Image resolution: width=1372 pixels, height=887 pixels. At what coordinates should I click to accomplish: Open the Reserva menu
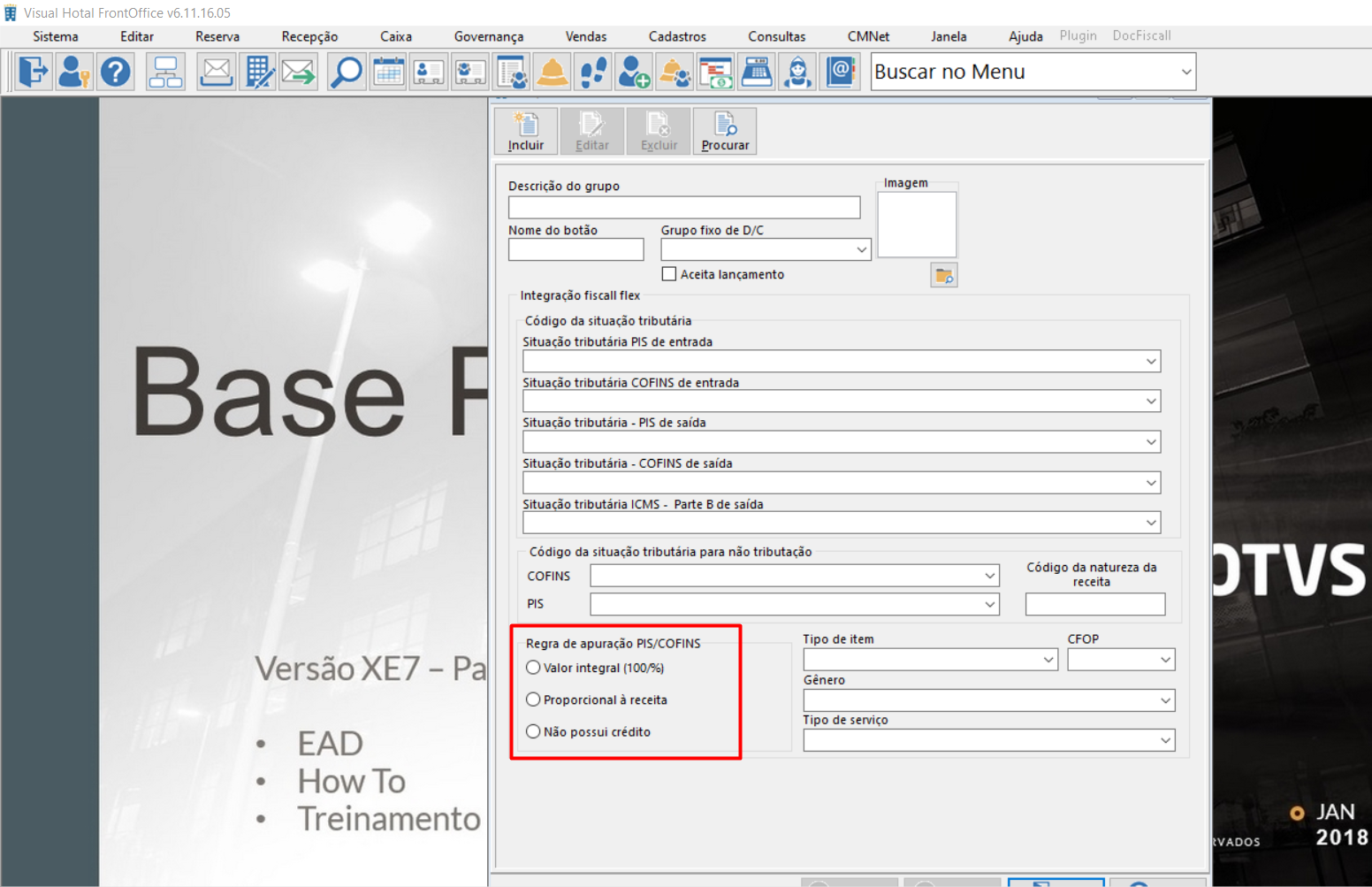tap(217, 36)
